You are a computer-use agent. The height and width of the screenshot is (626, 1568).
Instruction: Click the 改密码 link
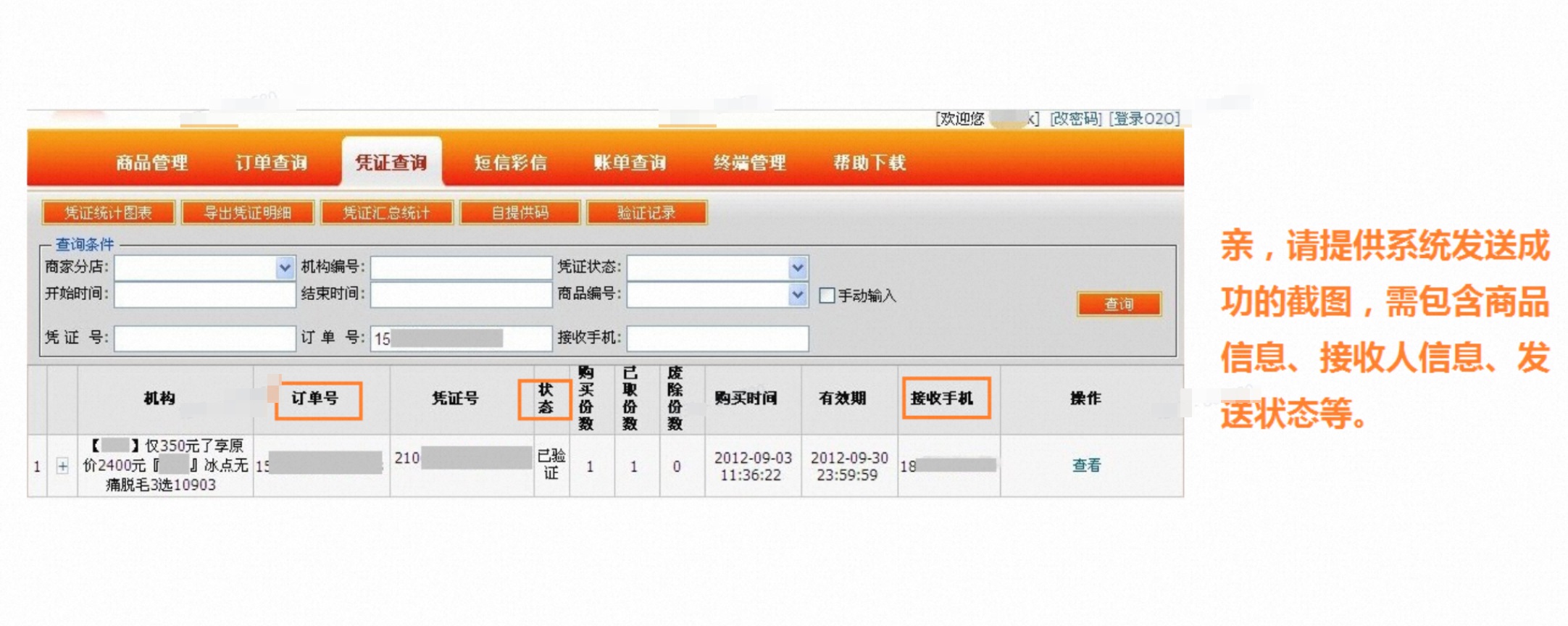pos(1075,119)
